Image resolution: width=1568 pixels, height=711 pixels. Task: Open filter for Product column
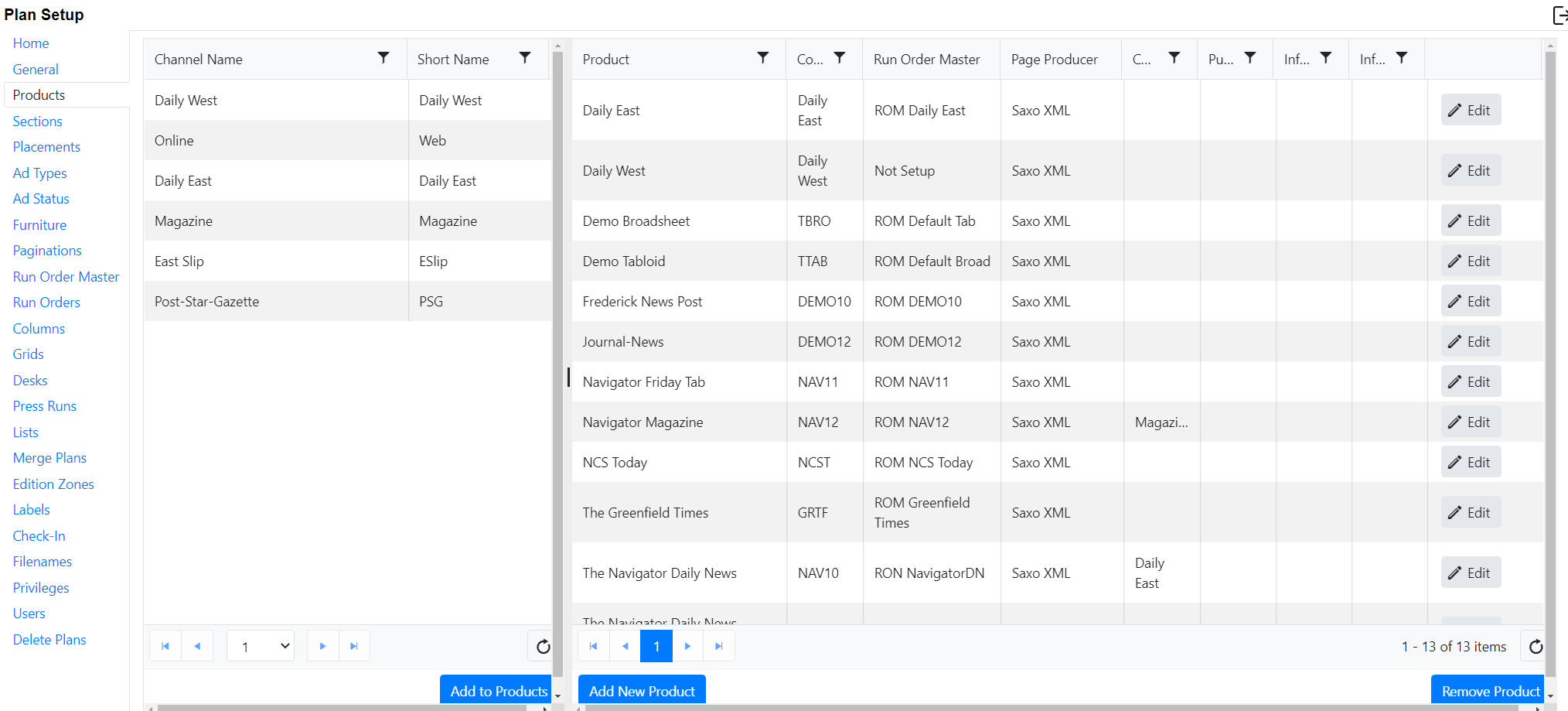(762, 58)
